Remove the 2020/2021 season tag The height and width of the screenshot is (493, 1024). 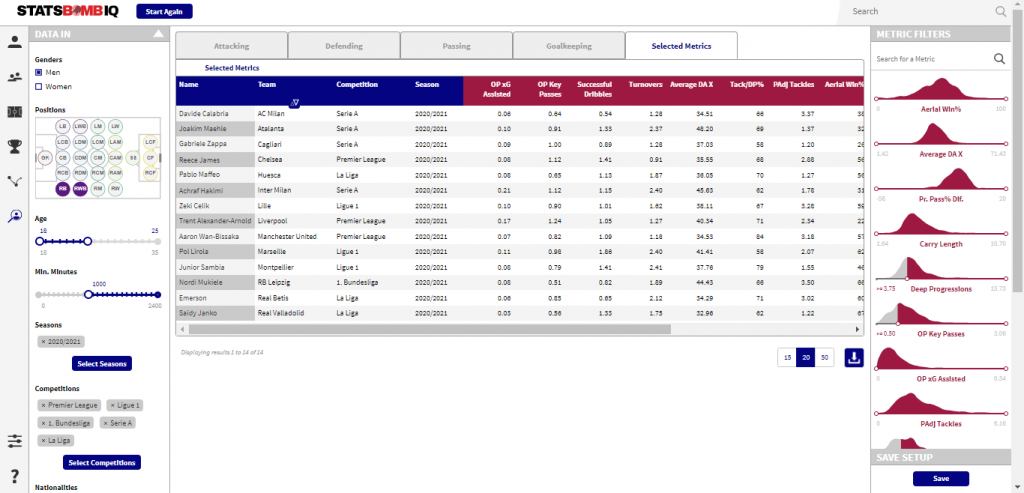click(44, 342)
